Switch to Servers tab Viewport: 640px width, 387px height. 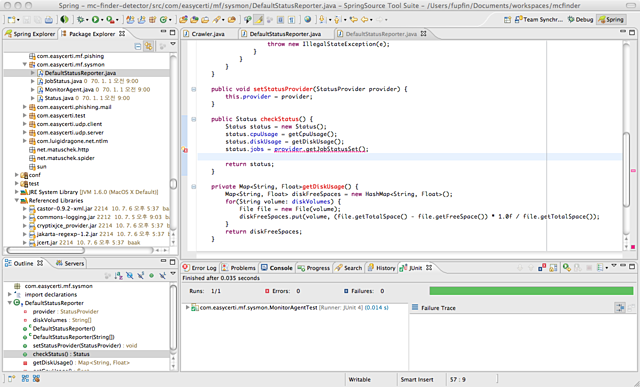[x=70, y=263]
